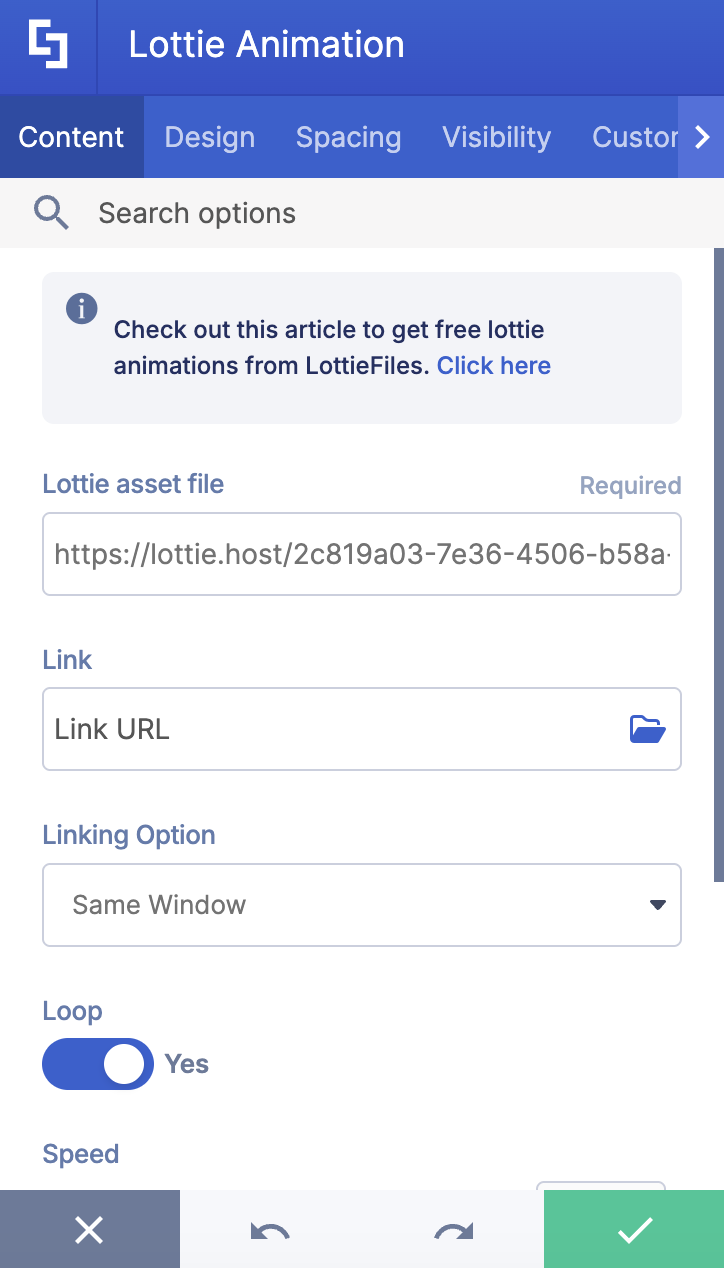This screenshot has width=724, height=1268.
Task: Confirm settings with the green checkmark
Action: coord(633,1229)
